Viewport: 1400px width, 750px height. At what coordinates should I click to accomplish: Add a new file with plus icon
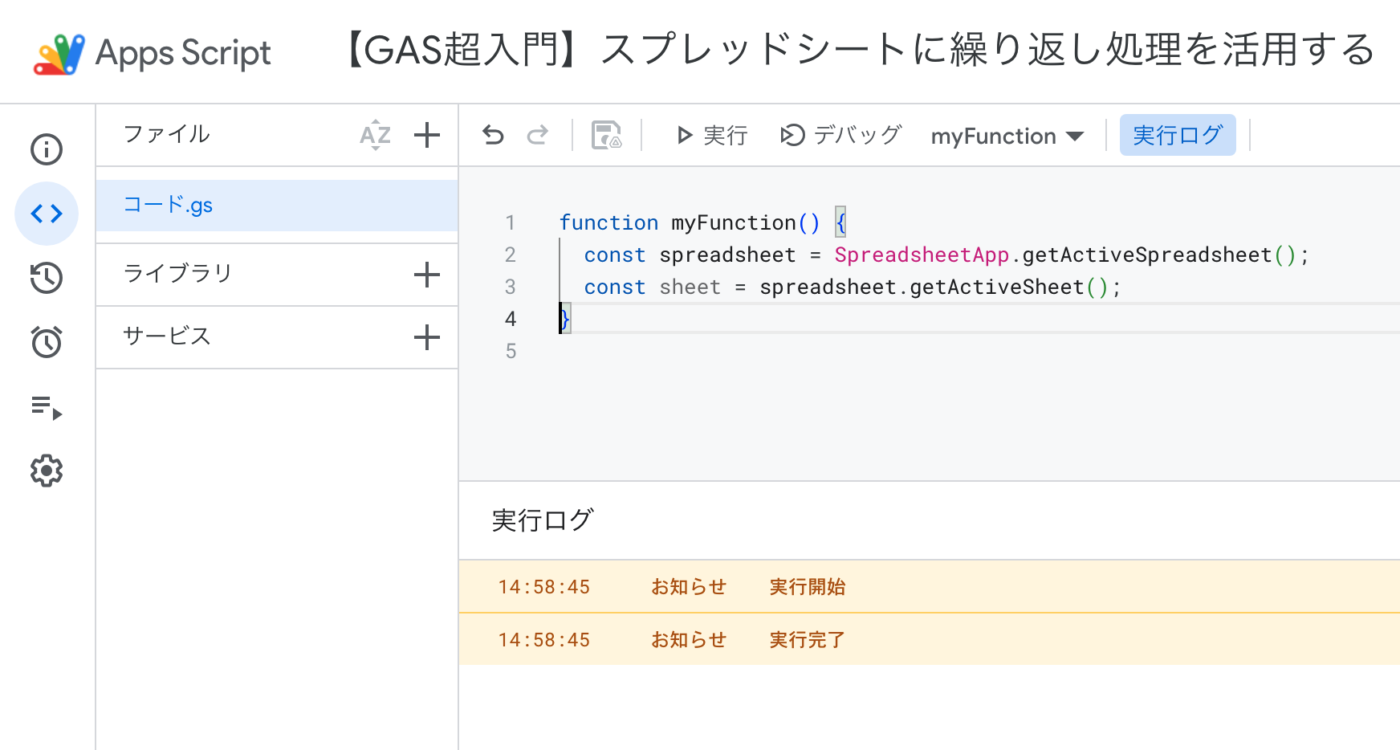[427, 135]
